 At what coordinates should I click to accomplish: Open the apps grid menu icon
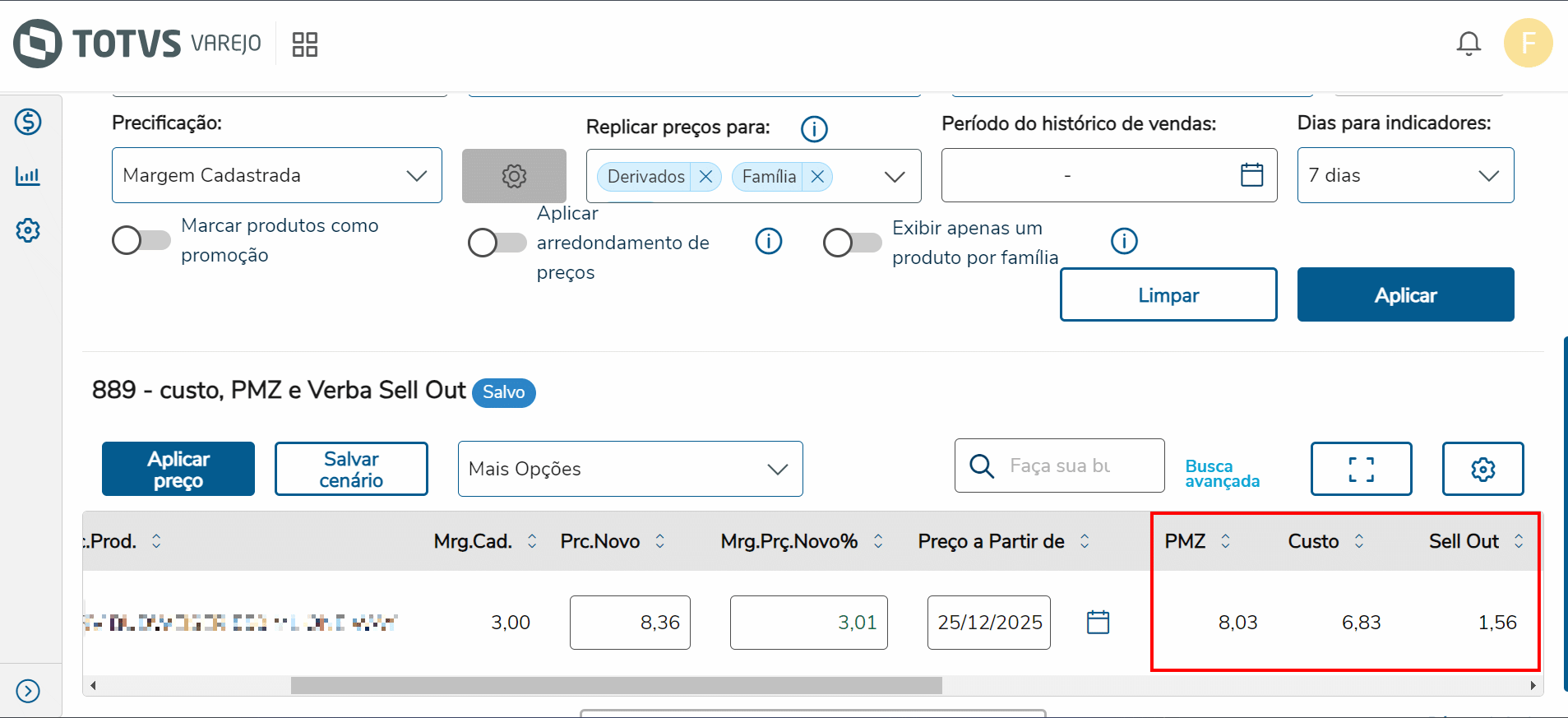coord(305,44)
